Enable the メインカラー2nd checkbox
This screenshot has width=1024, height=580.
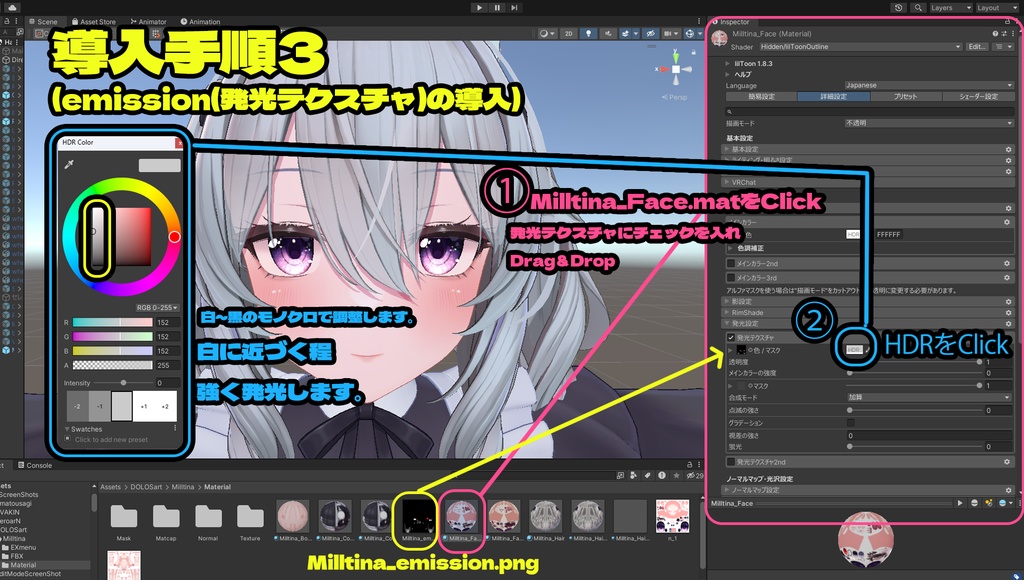[x=730, y=263]
